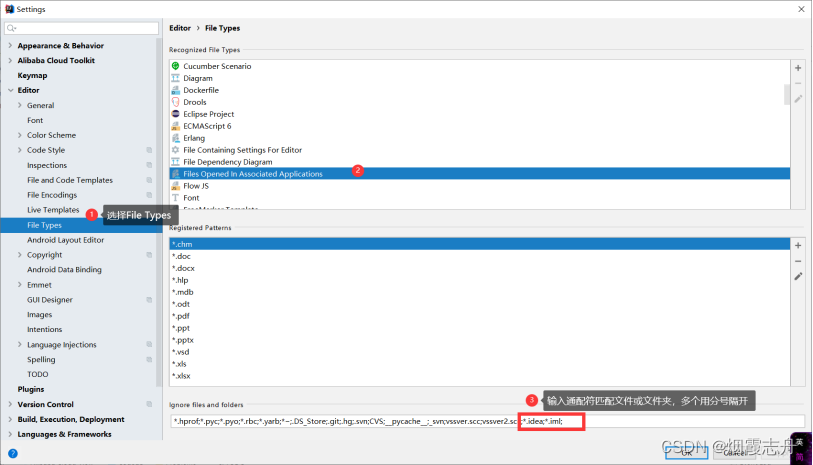Click the File Dependency Diagram icon

[x=175, y=162]
